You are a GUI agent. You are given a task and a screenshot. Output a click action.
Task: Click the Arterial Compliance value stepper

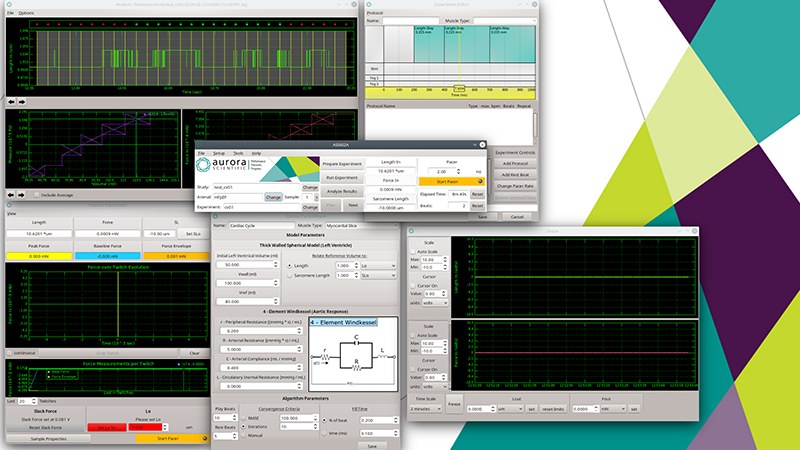click(x=299, y=368)
